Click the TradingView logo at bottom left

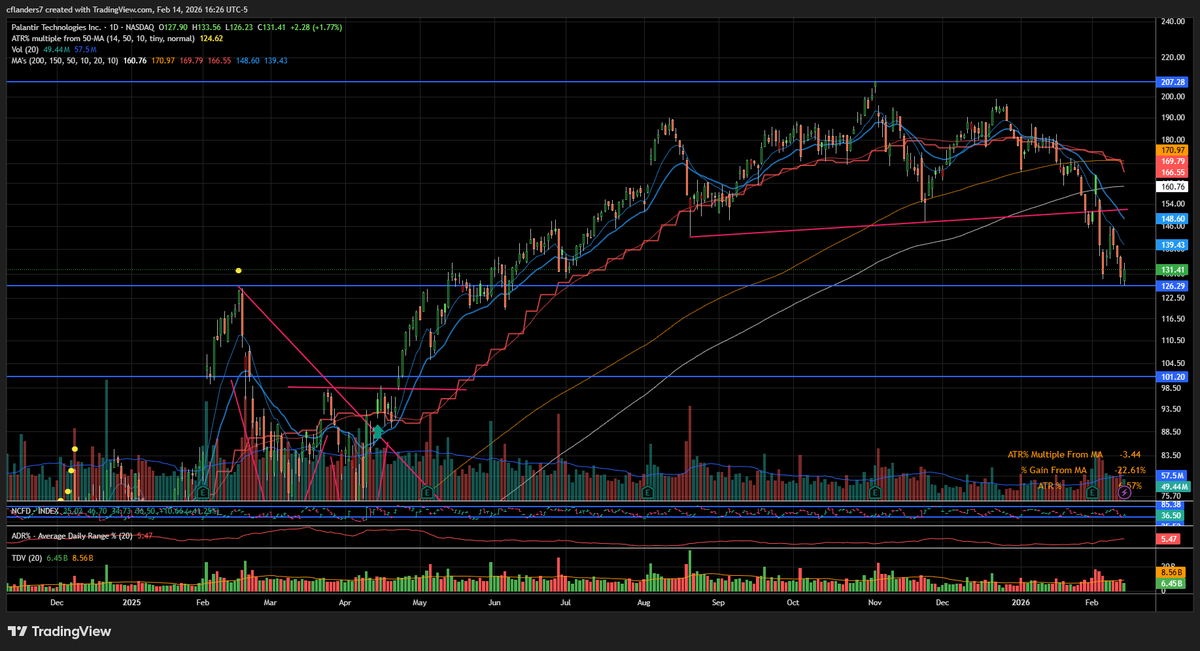pyautogui.click(x=61, y=631)
